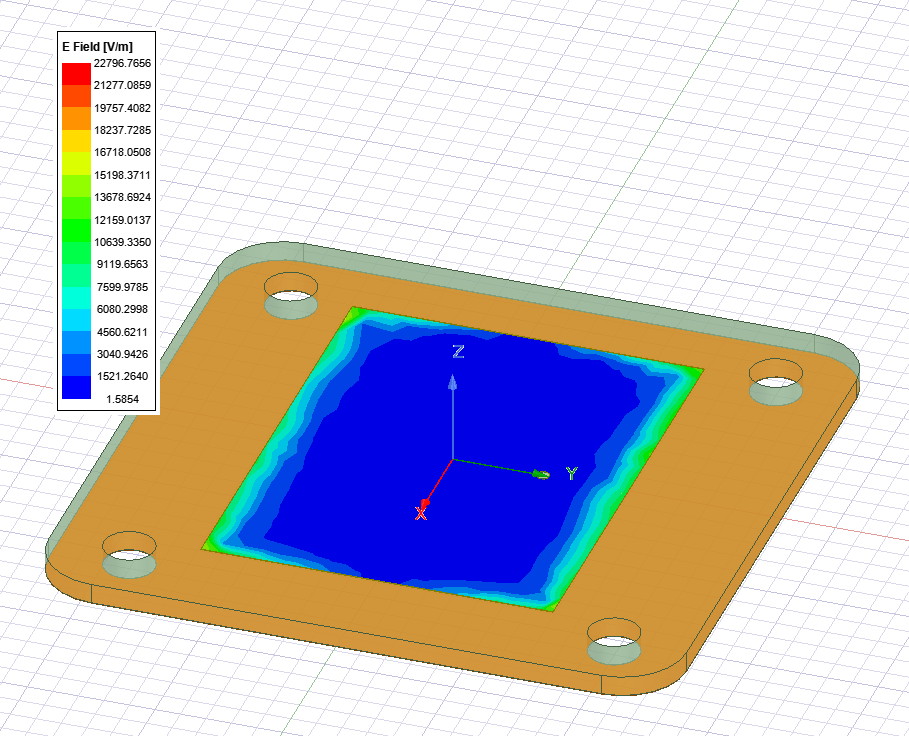Click the Y axis label

point(571,473)
